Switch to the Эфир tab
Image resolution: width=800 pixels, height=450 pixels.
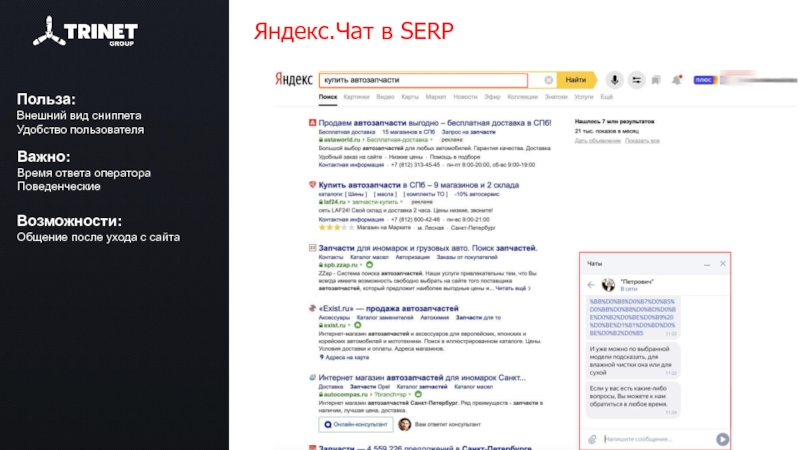(492, 97)
